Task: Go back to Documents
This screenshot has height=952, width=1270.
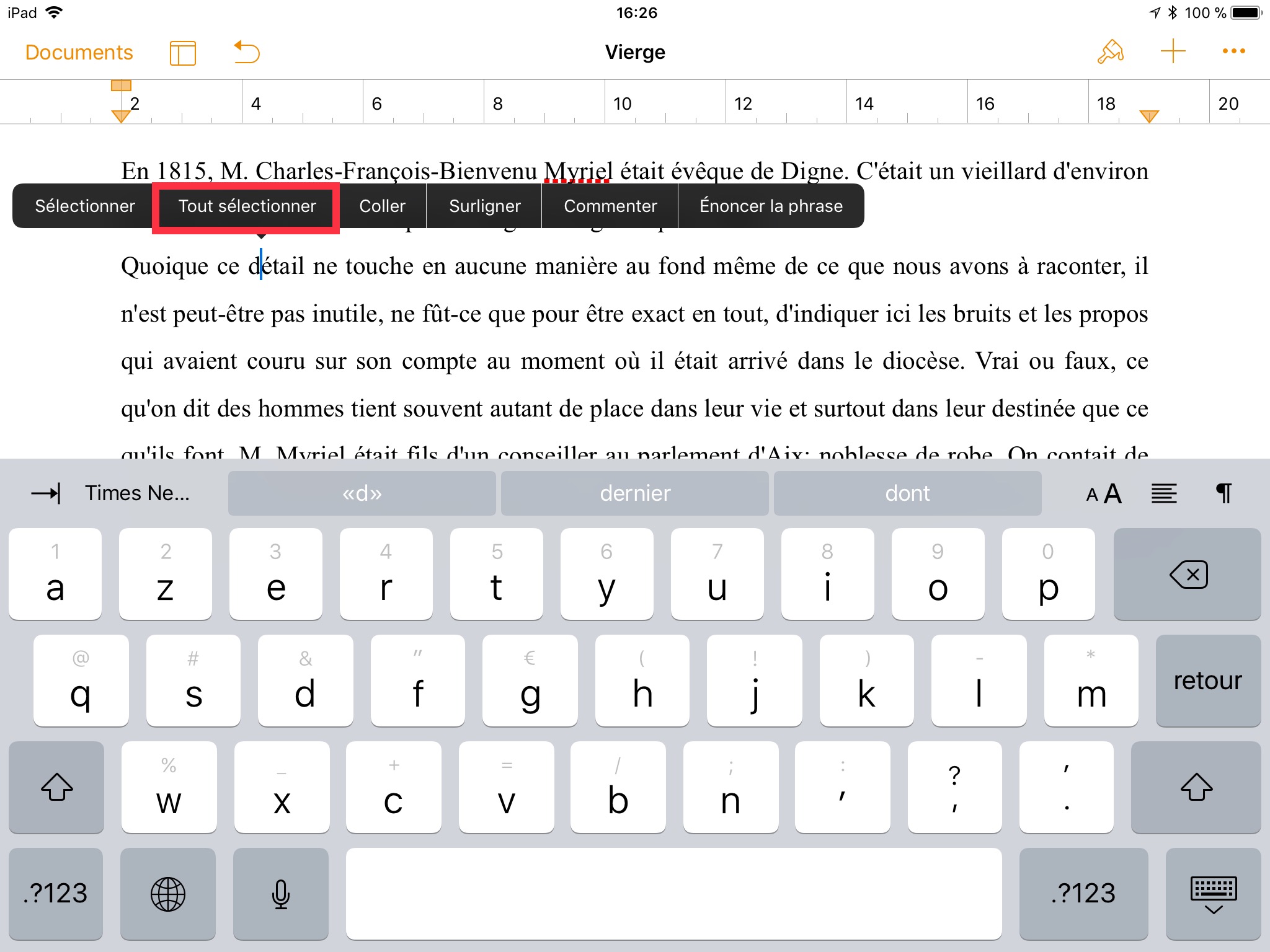Action: [79, 52]
